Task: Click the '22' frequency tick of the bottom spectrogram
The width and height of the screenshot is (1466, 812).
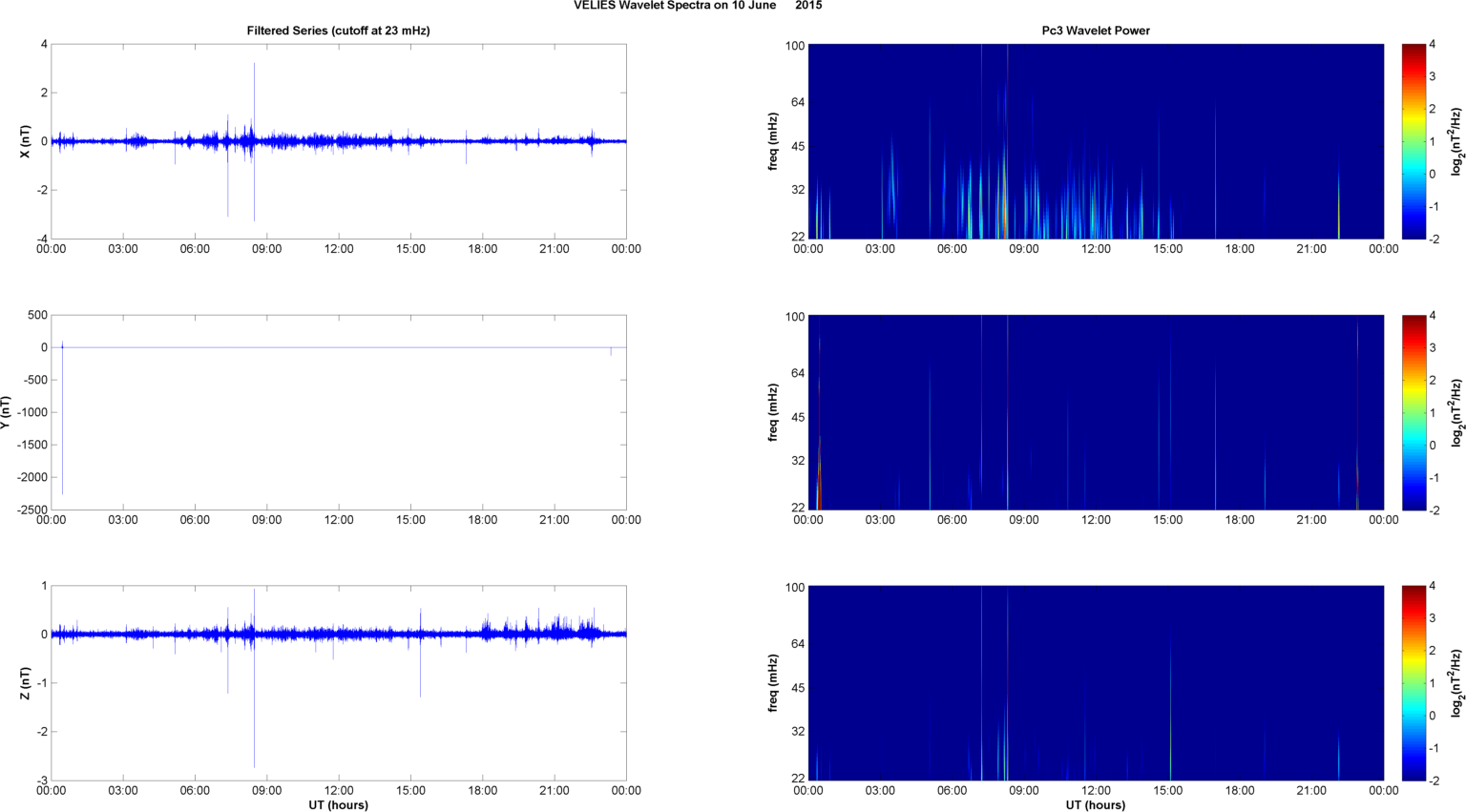Action: (798, 779)
